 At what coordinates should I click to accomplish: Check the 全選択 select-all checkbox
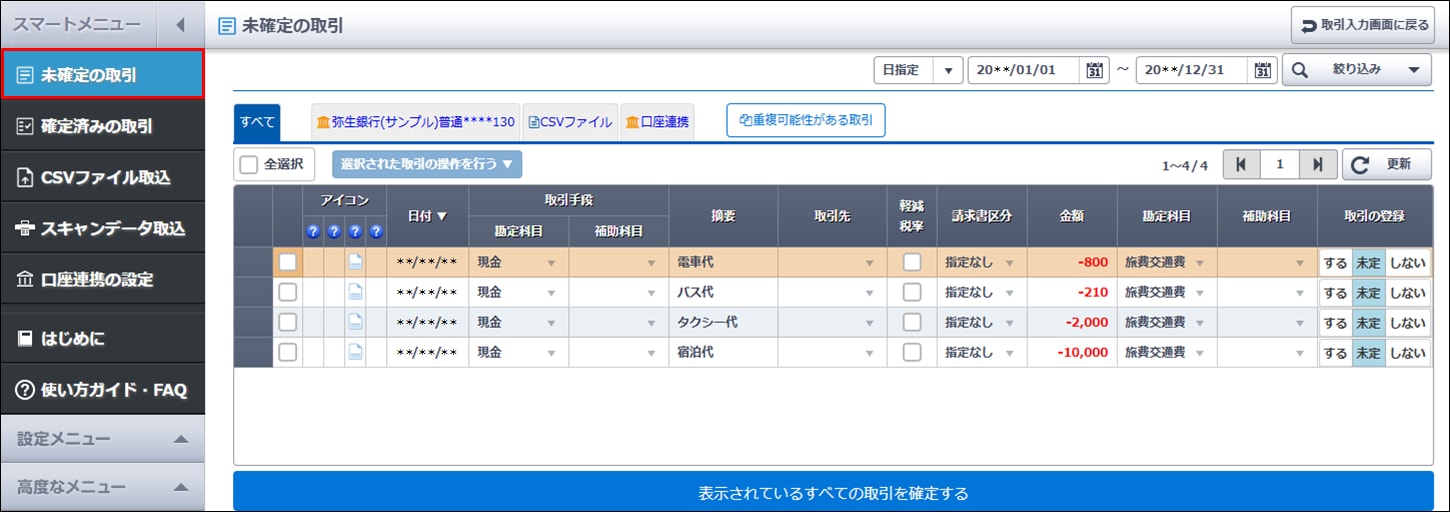[249, 164]
